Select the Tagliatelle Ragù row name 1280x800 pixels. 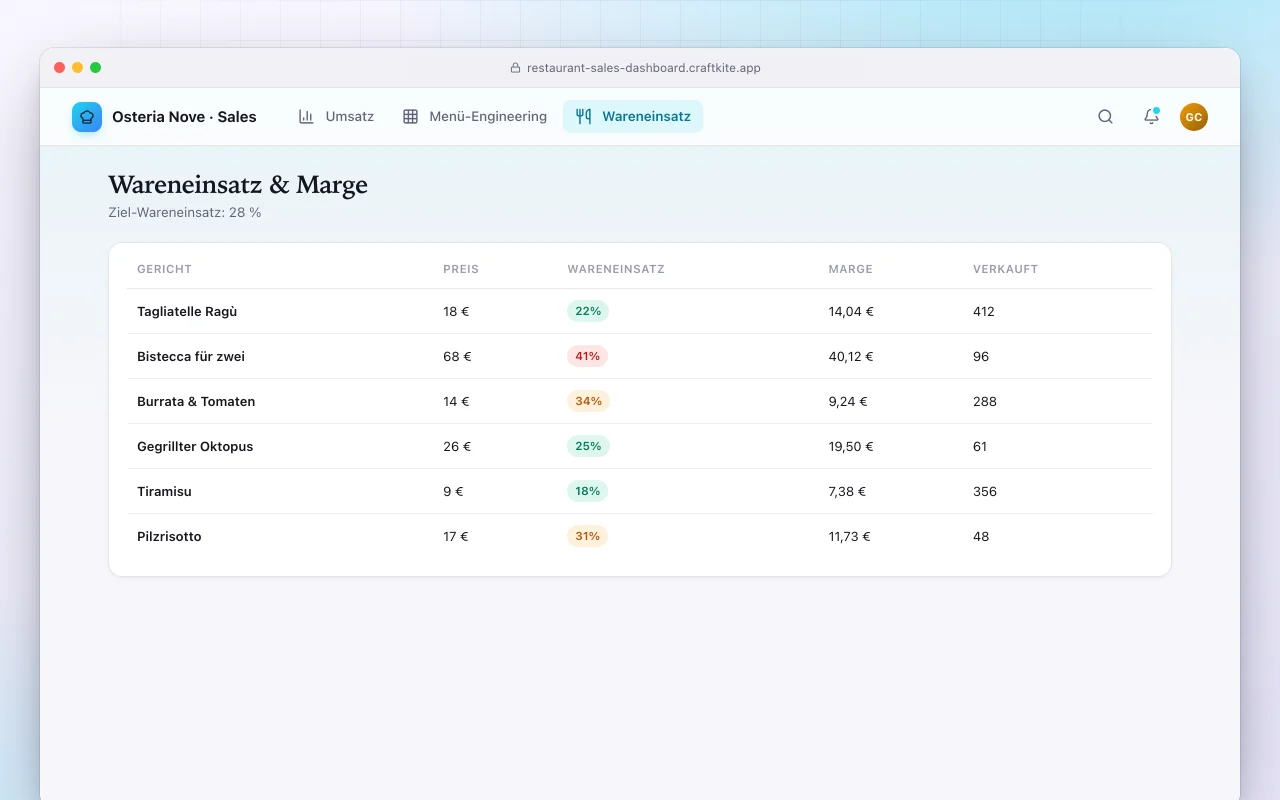click(187, 311)
